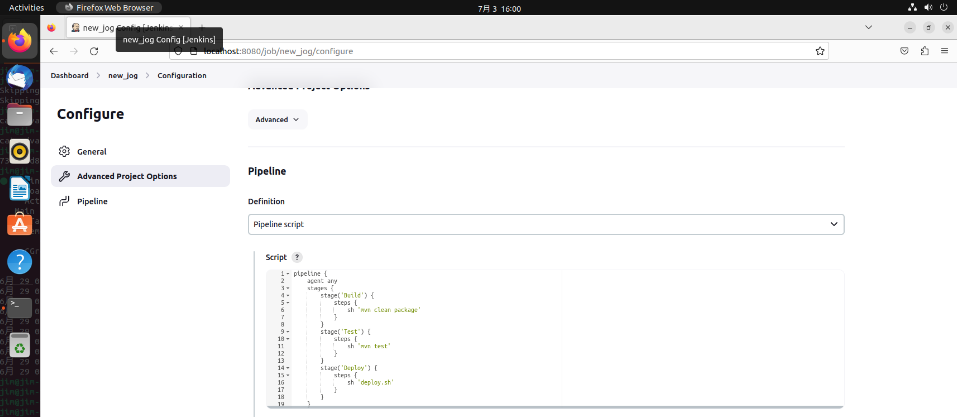Screen dimensions: 957x417
Task: Reload the Jenkins configure page
Action: pos(94,51)
